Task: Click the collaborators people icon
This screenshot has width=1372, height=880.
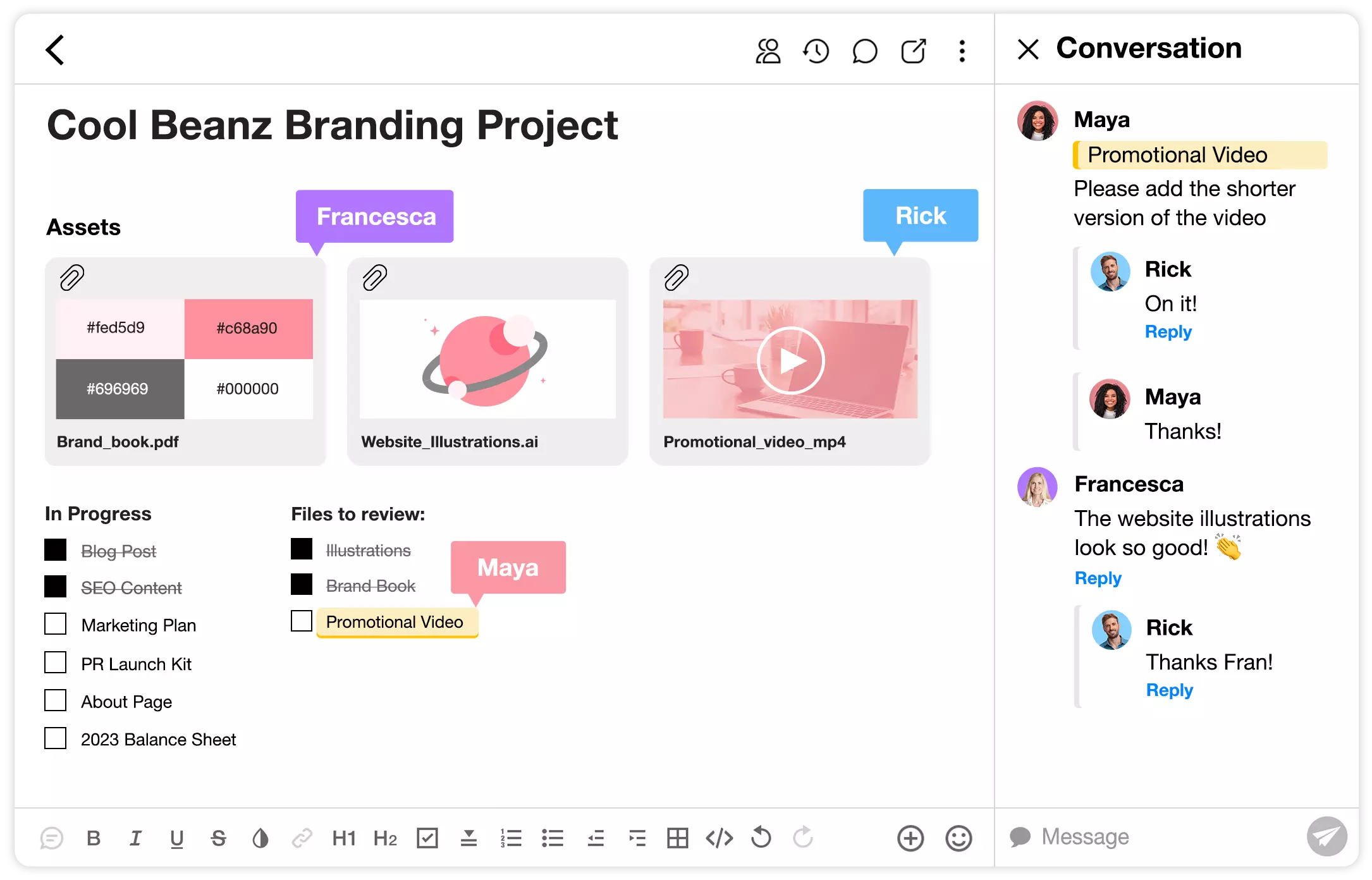Action: click(768, 51)
